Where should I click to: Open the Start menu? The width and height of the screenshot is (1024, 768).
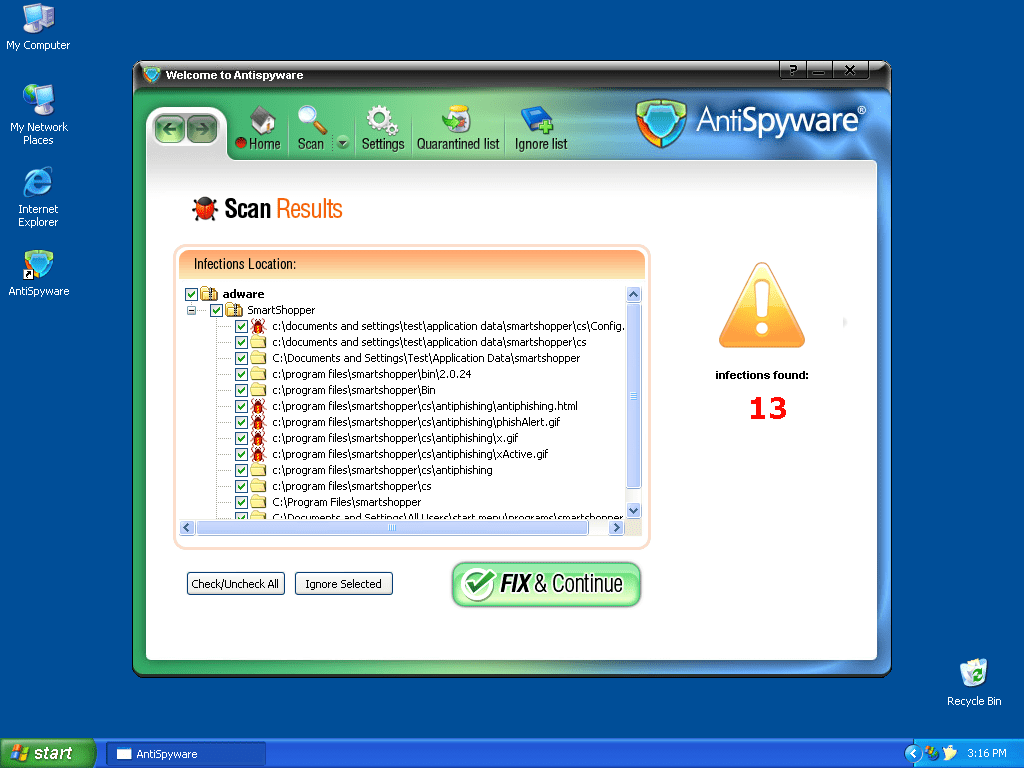[x=47, y=752]
